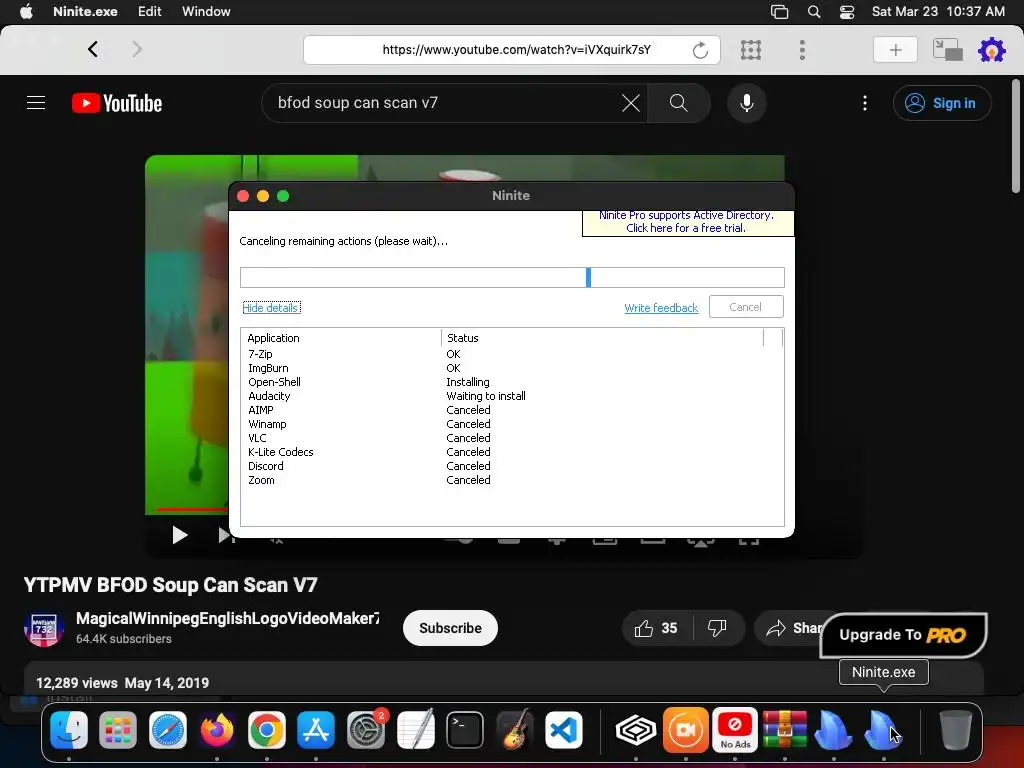Select the K-Lite Codecs row

(512, 452)
